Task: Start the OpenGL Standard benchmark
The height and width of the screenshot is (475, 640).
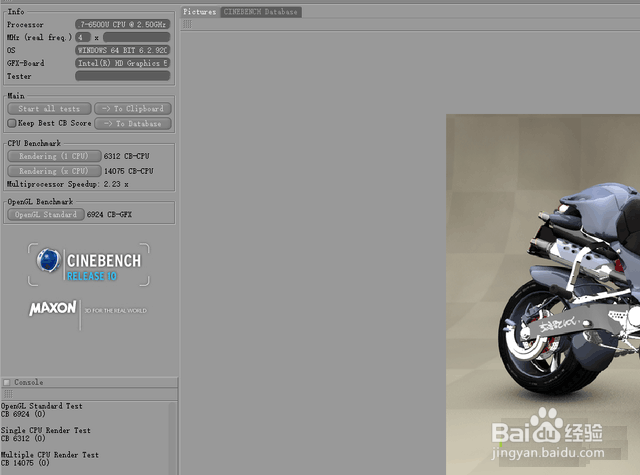Action: (46, 215)
